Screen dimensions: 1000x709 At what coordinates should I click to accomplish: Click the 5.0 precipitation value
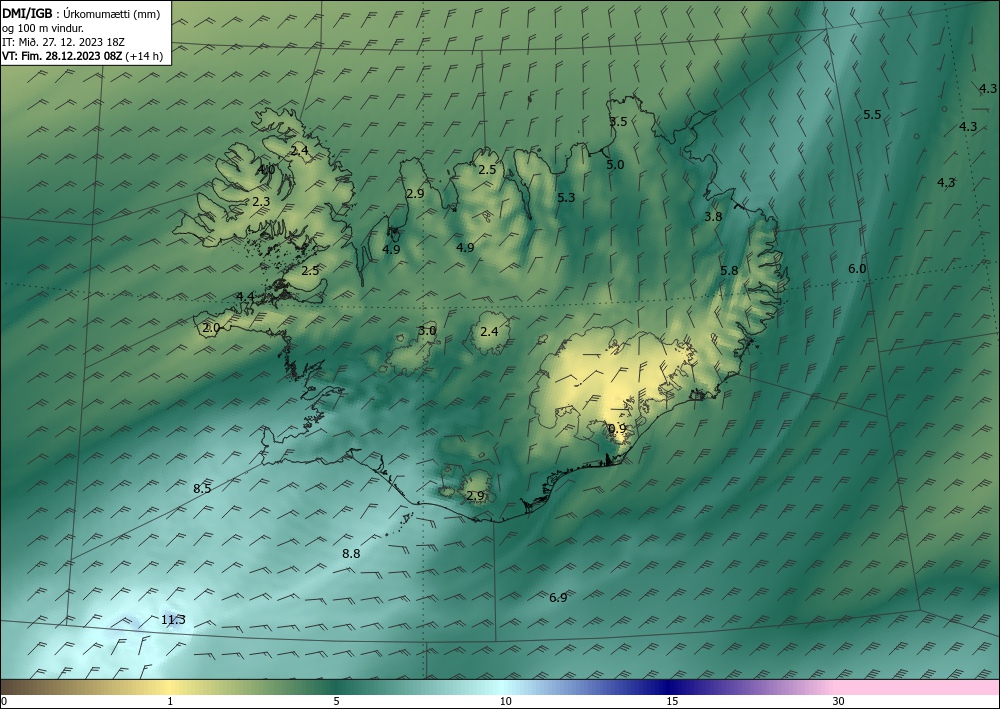(x=615, y=165)
